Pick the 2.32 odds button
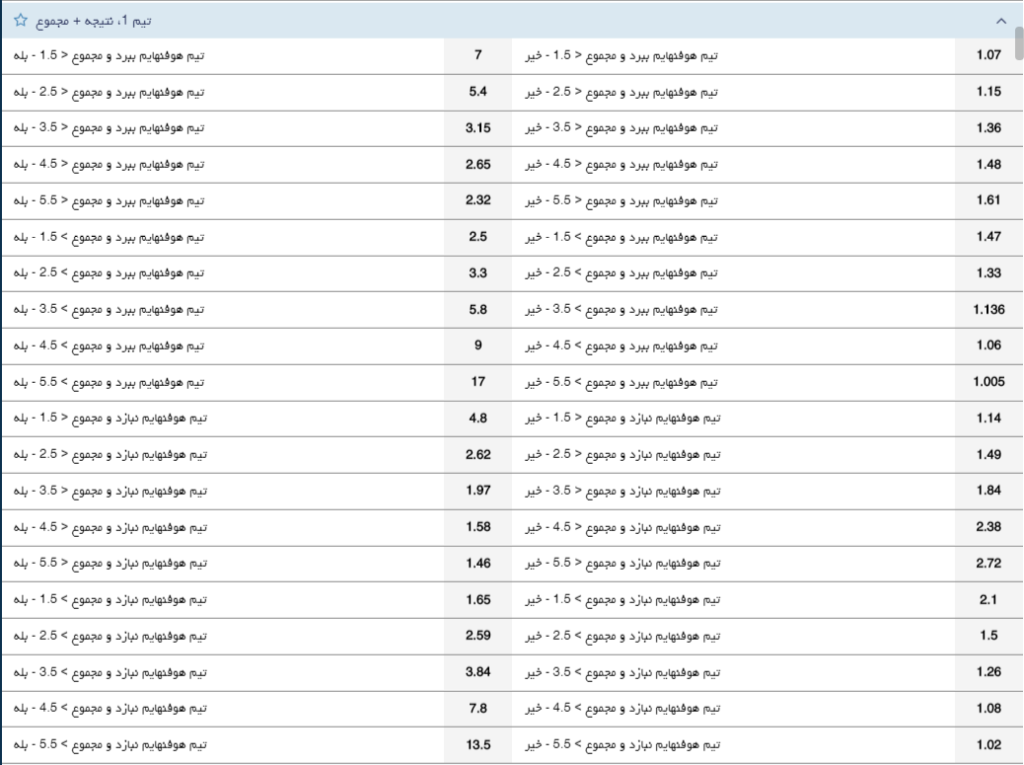This screenshot has width=1024, height=765. point(477,201)
